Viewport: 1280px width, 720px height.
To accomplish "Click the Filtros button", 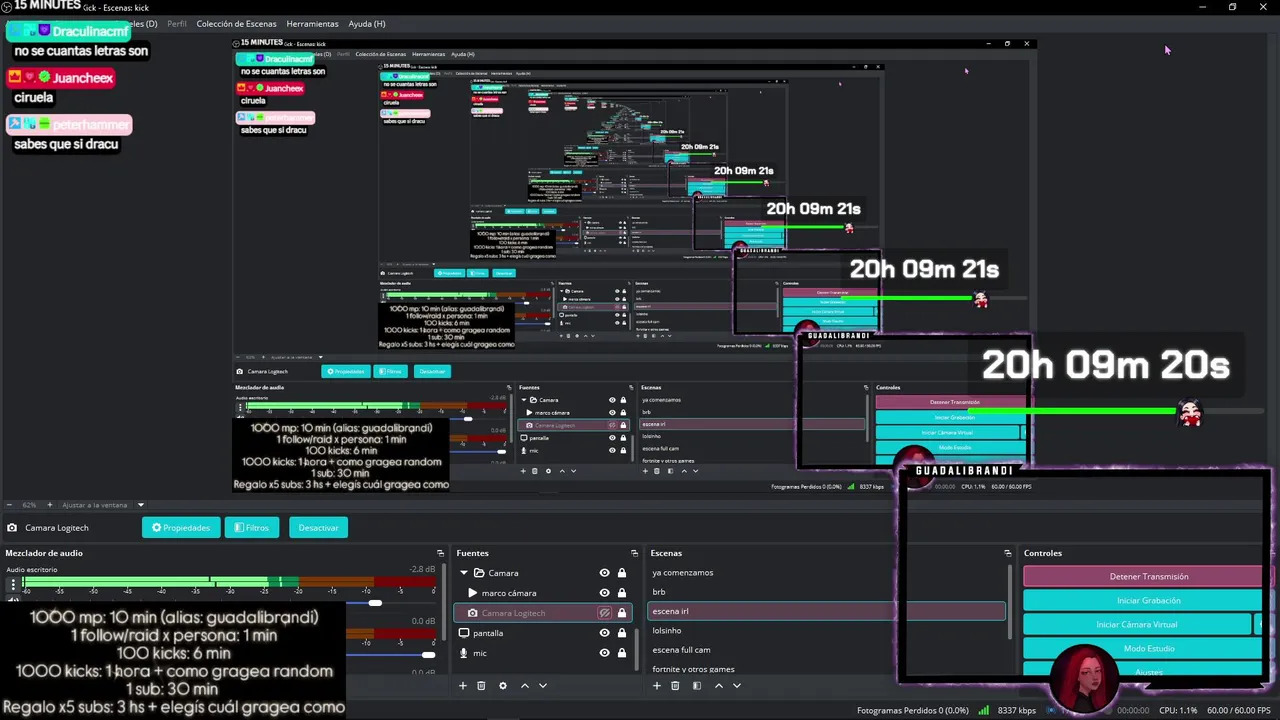I will tap(252, 528).
